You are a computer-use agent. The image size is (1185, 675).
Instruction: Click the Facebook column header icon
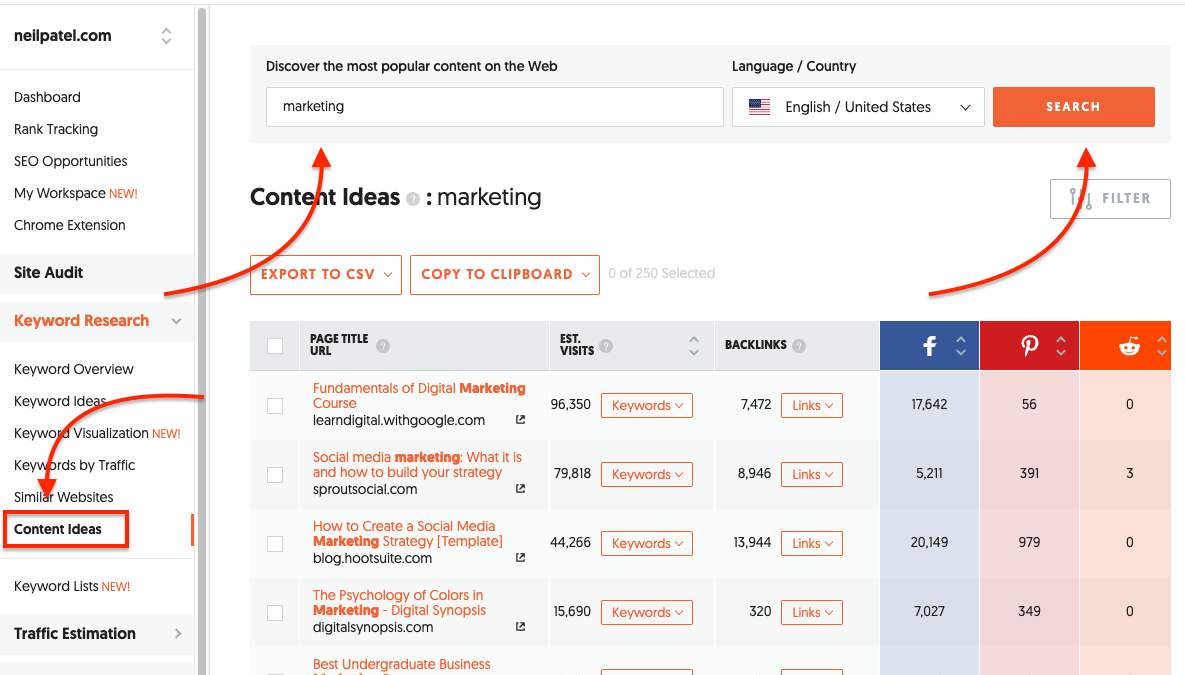pyautogui.click(x=929, y=346)
